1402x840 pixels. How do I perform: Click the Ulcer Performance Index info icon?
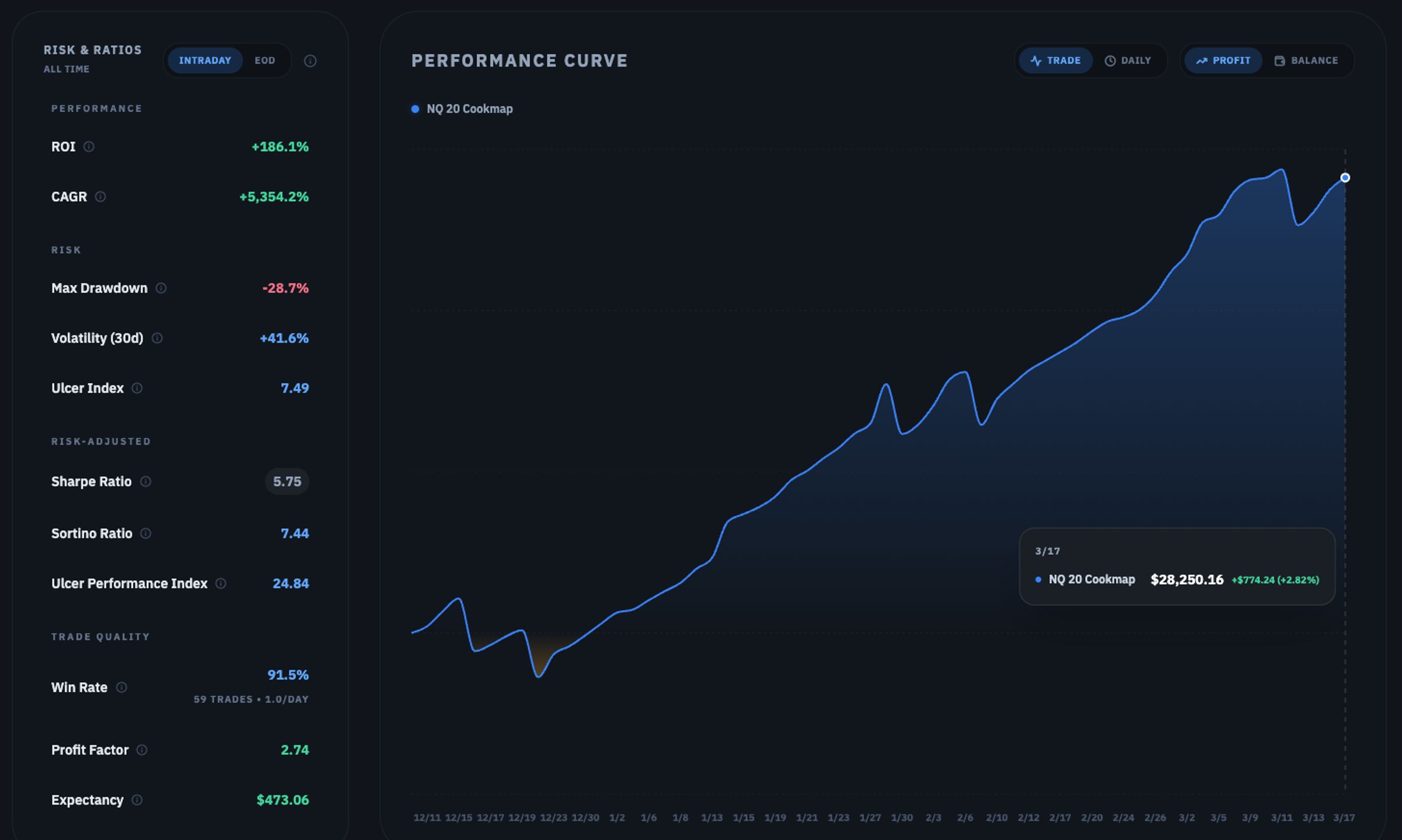click(x=221, y=584)
